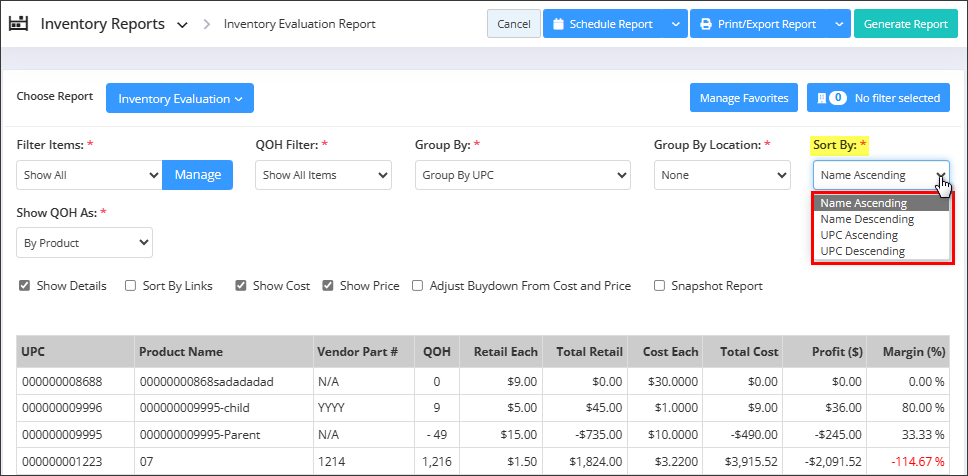Toggle the Show Price checkbox

[x=328, y=286]
